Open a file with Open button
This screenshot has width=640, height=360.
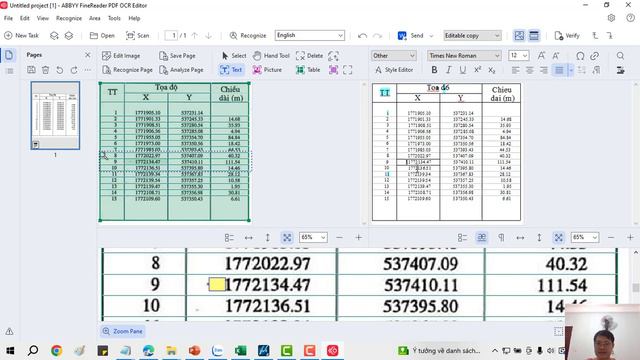coord(102,36)
